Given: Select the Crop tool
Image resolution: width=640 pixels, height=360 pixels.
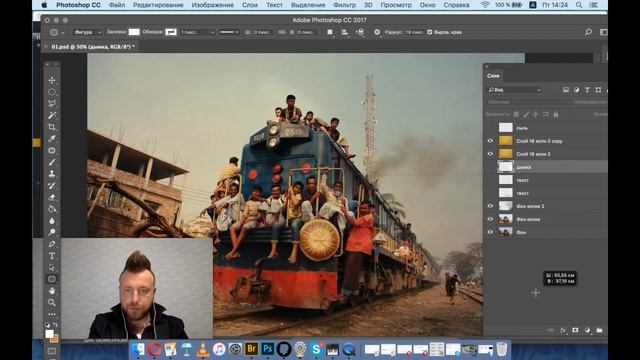Looking at the screenshot, I should (52, 127).
